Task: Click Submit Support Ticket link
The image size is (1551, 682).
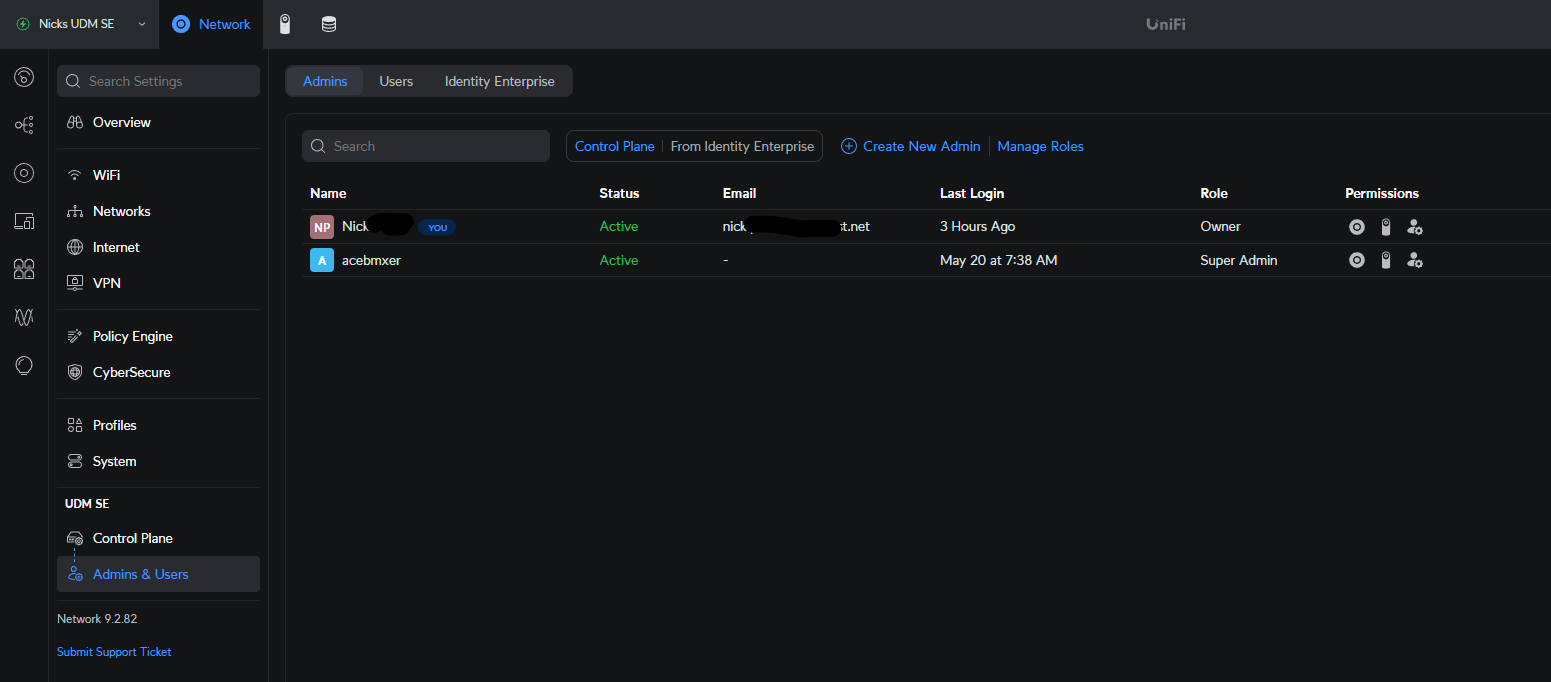Action: pyautogui.click(x=114, y=652)
